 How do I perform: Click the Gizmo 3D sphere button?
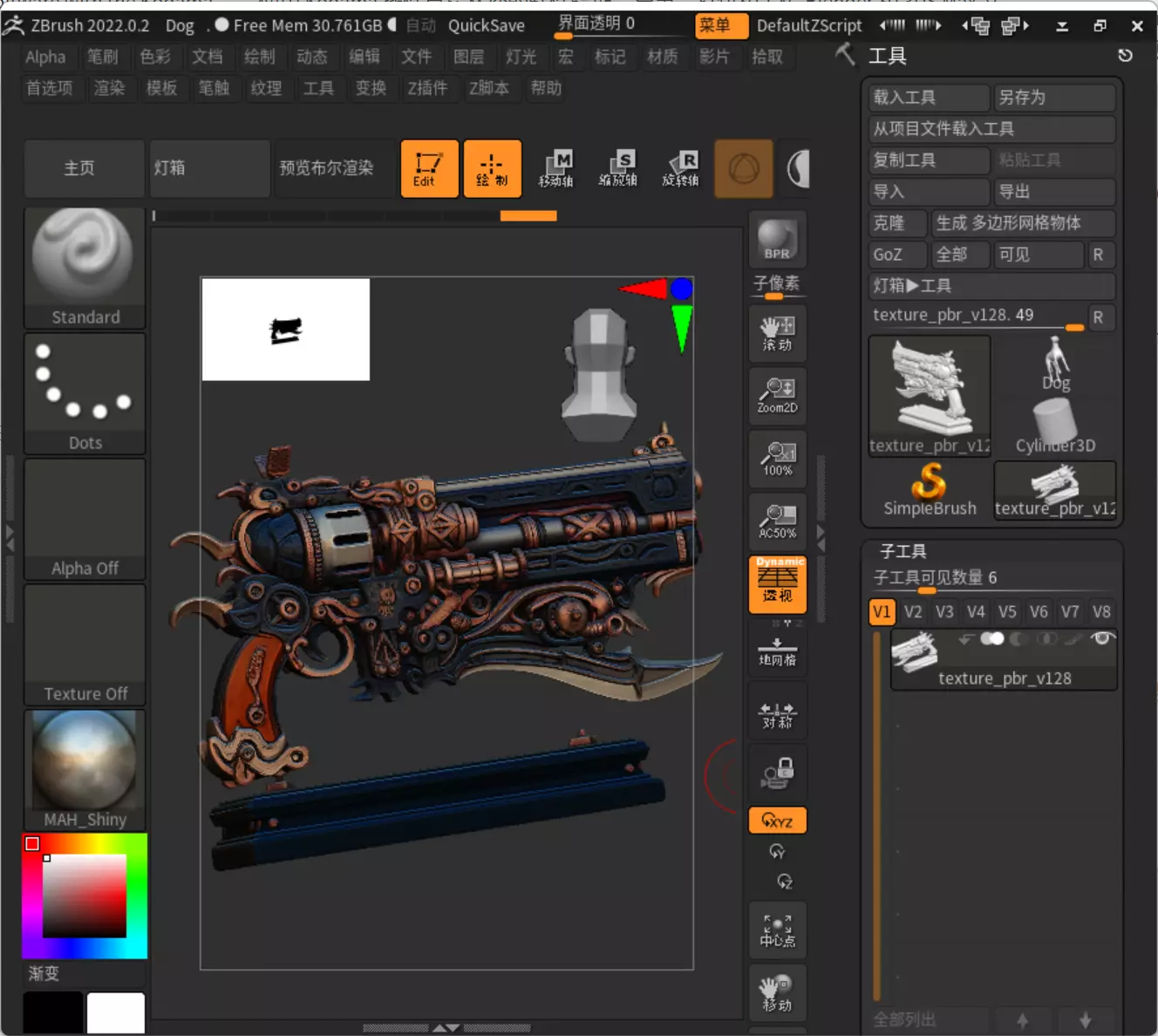coord(744,168)
